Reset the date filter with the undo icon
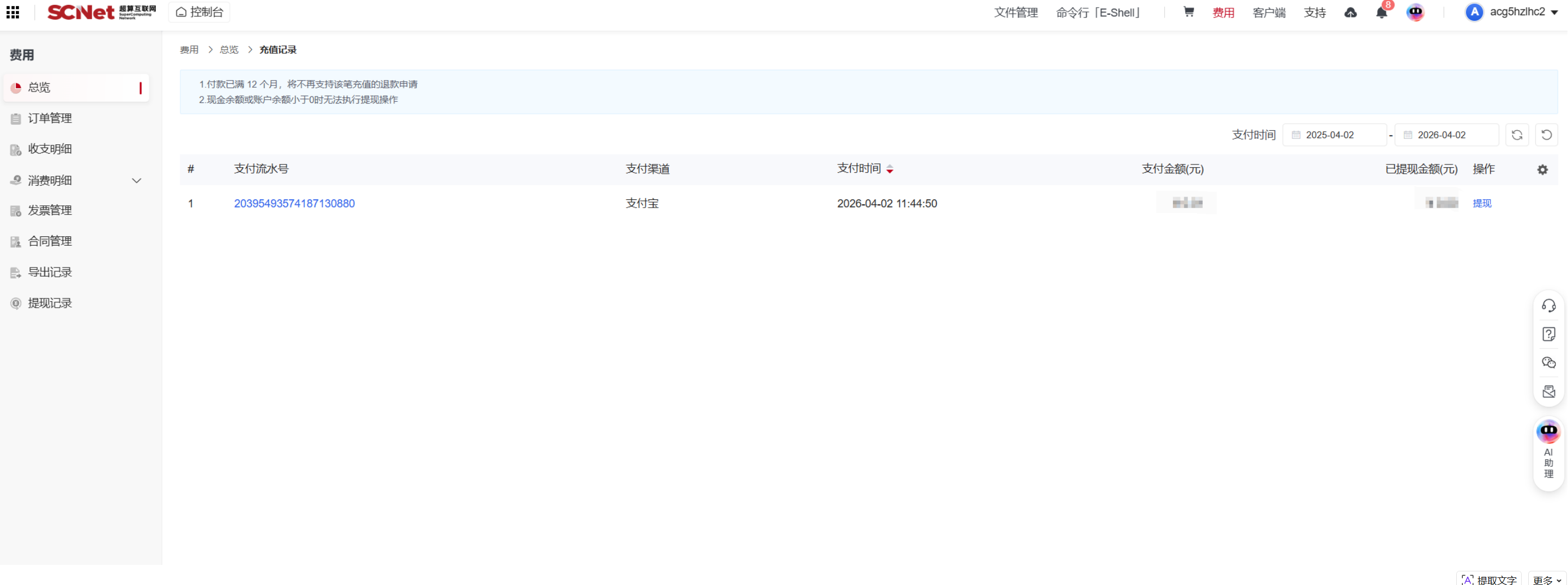 pos(1546,135)
